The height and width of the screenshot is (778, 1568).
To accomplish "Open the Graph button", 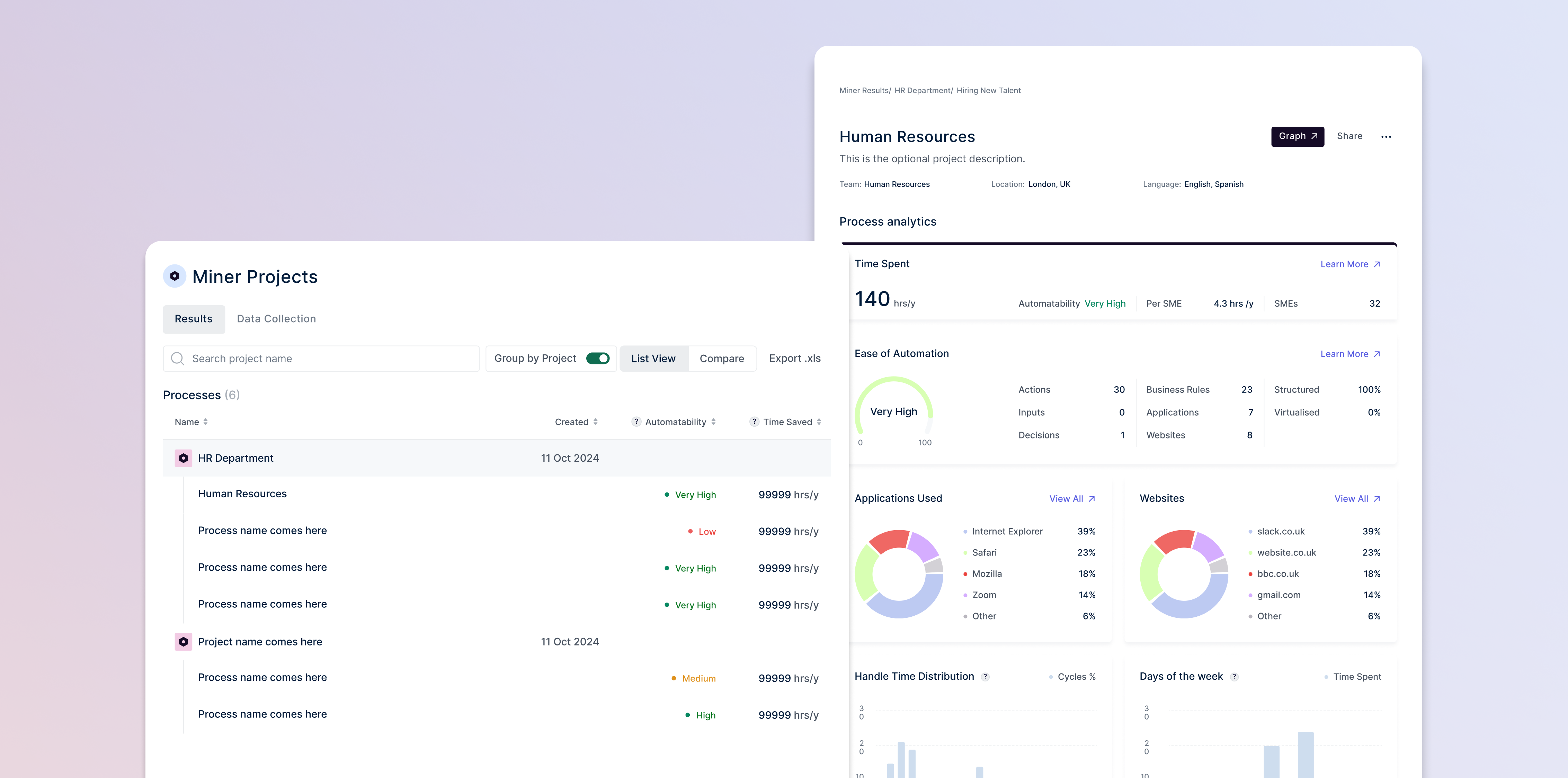I will pyautogui.click(x=1298, y=136).
